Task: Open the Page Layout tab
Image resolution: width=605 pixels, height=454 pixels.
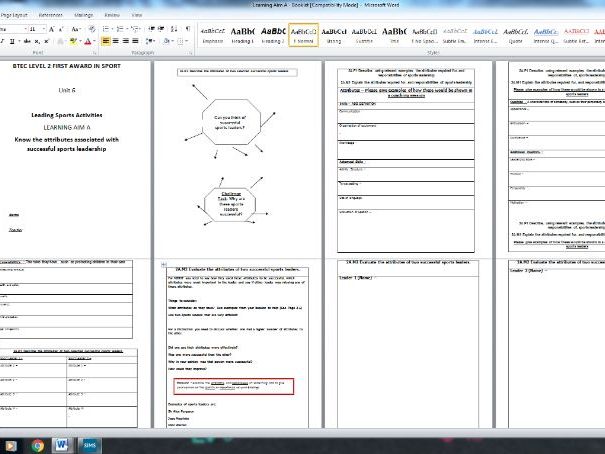Action: click(14, 15)
